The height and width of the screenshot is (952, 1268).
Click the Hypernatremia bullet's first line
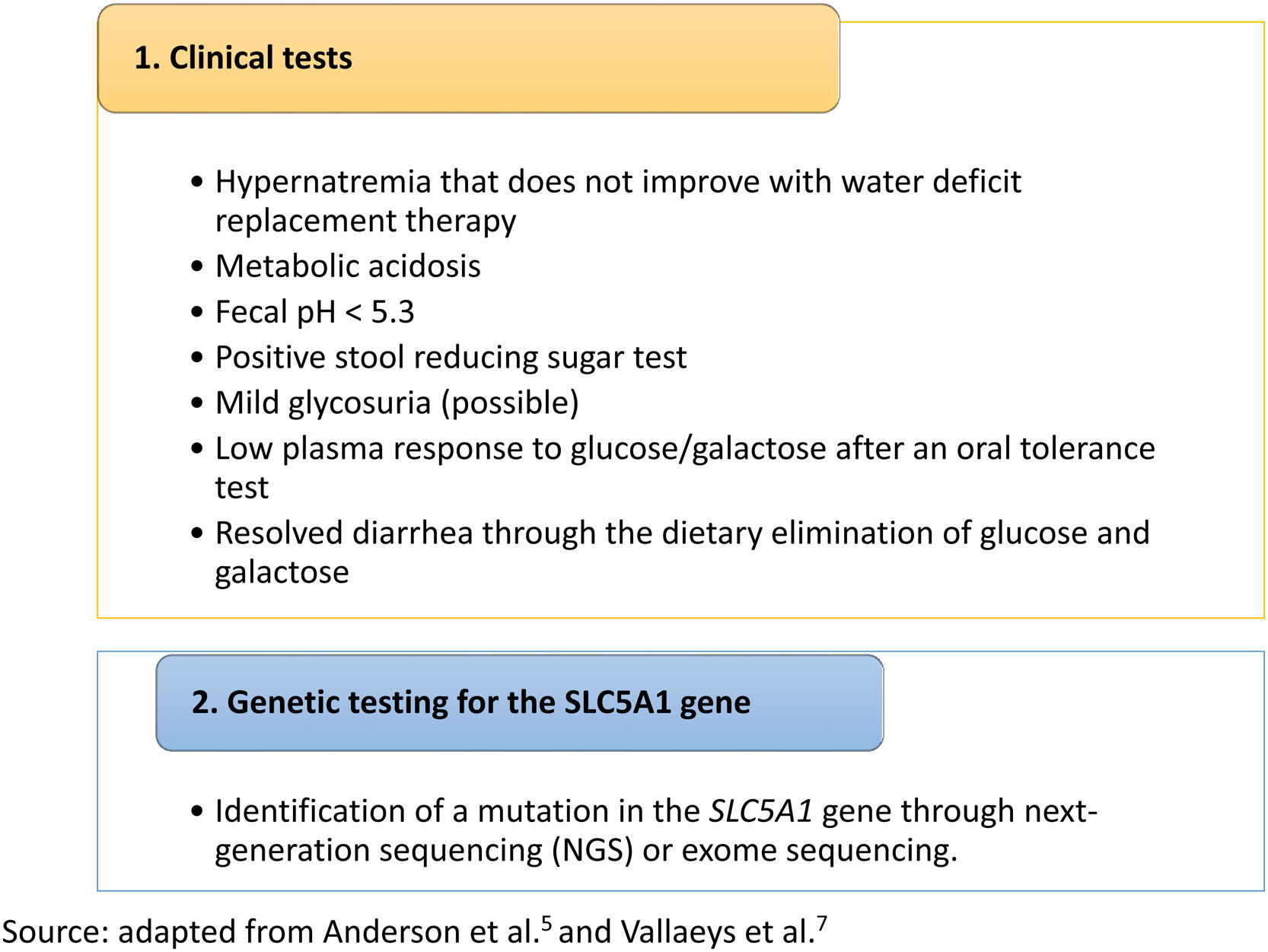(617, 182)
